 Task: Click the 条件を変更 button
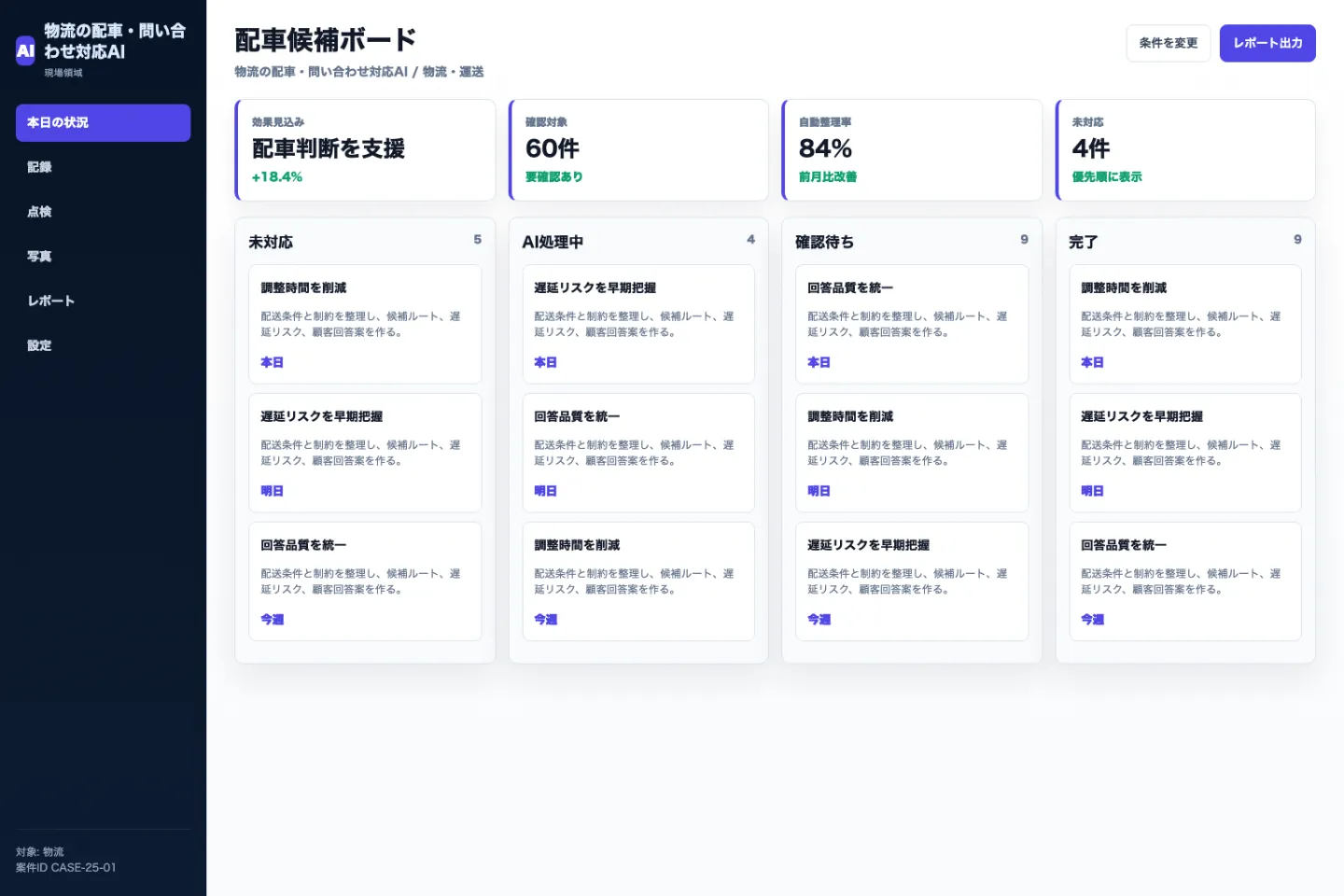coord(1168,43)
